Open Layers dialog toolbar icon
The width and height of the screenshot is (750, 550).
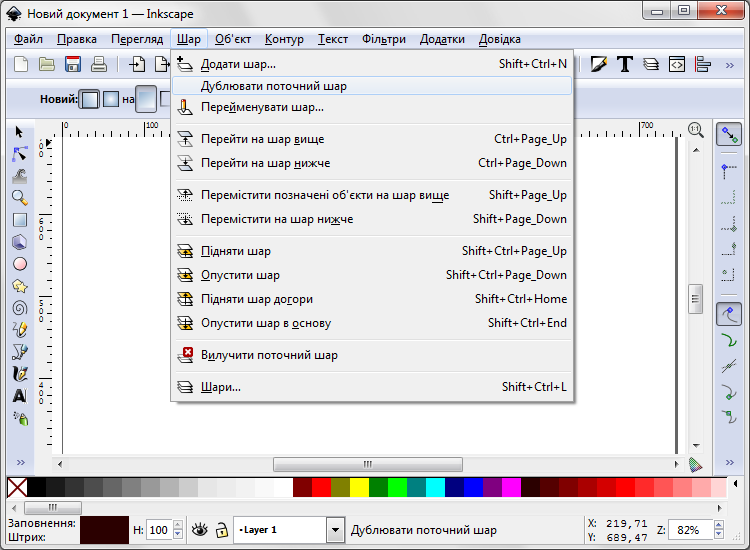pos(651,64)
